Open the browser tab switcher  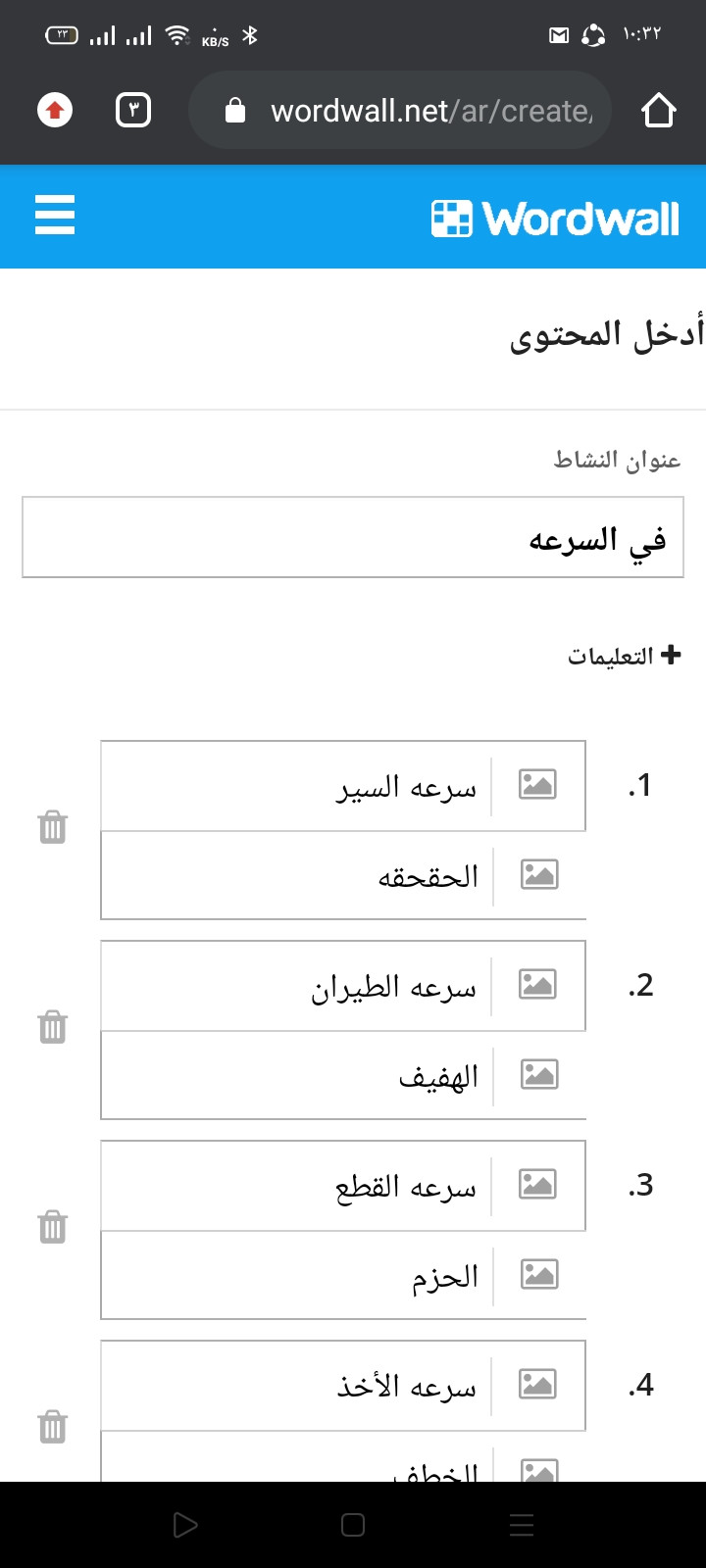133,111
